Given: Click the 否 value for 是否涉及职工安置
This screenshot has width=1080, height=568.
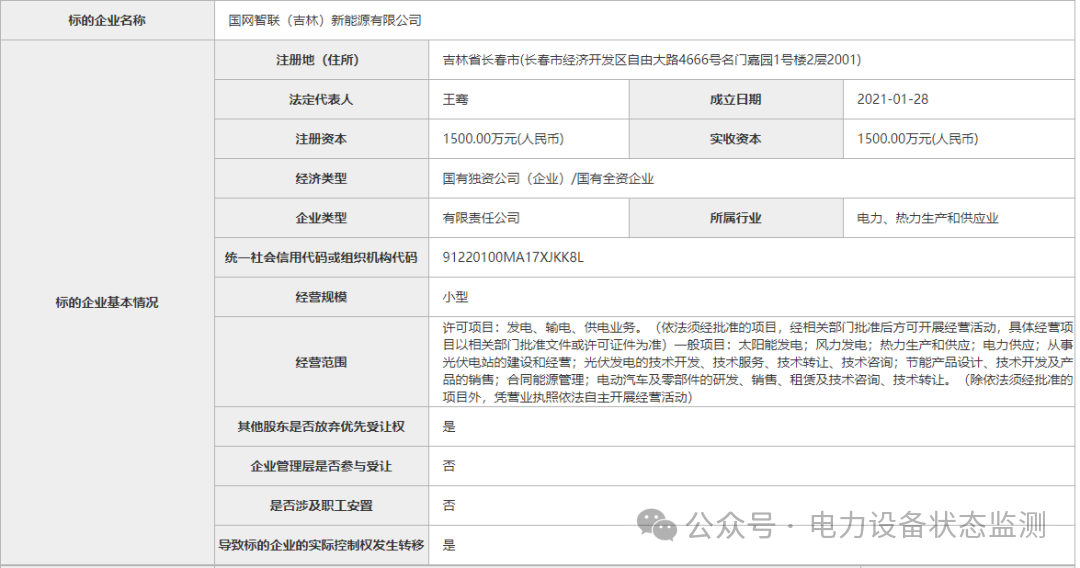Looking at the screenshot, I should (449, 506).
